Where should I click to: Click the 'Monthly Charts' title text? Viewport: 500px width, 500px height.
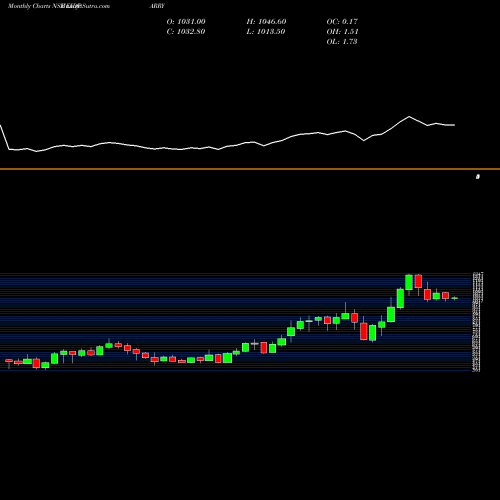coord(29,6)
